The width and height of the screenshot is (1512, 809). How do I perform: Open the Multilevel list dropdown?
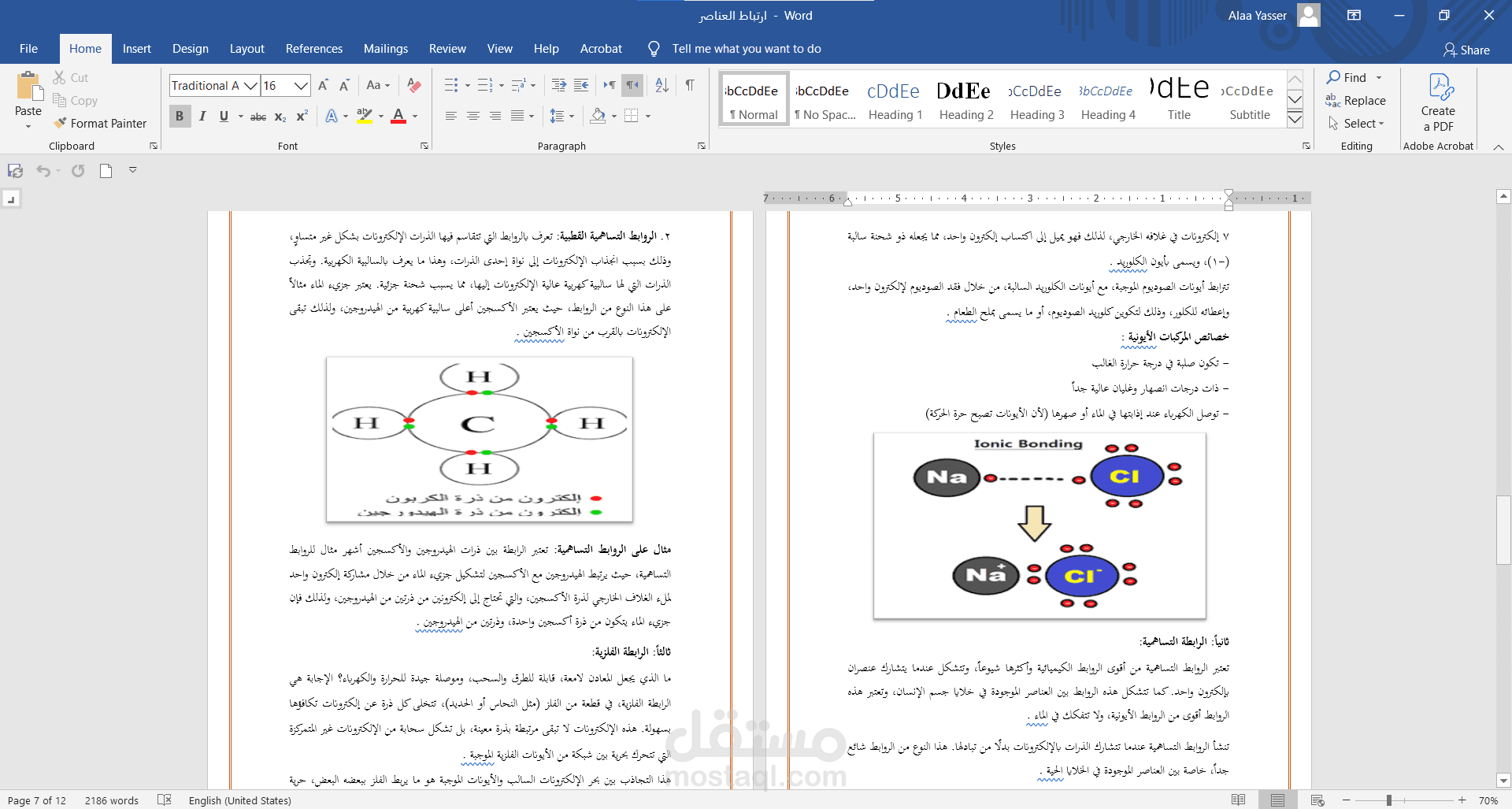(x=534, y=86)
